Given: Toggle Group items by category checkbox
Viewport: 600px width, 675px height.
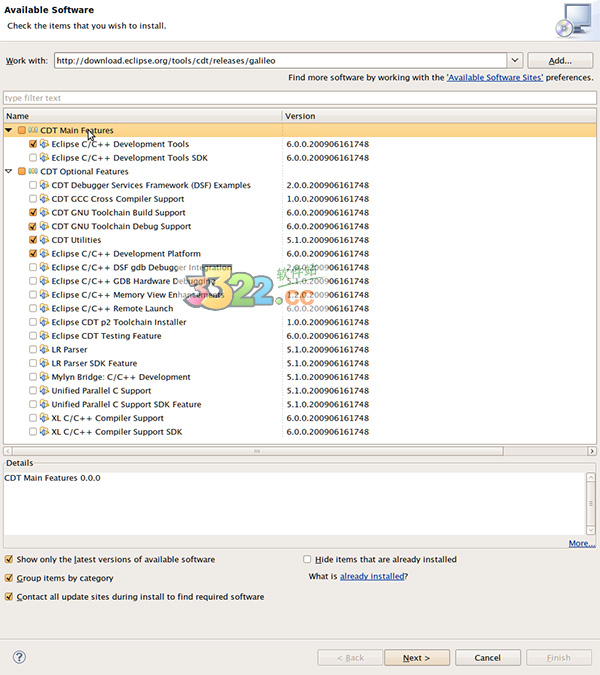Looking at the screenshot, I should [9, 578].
